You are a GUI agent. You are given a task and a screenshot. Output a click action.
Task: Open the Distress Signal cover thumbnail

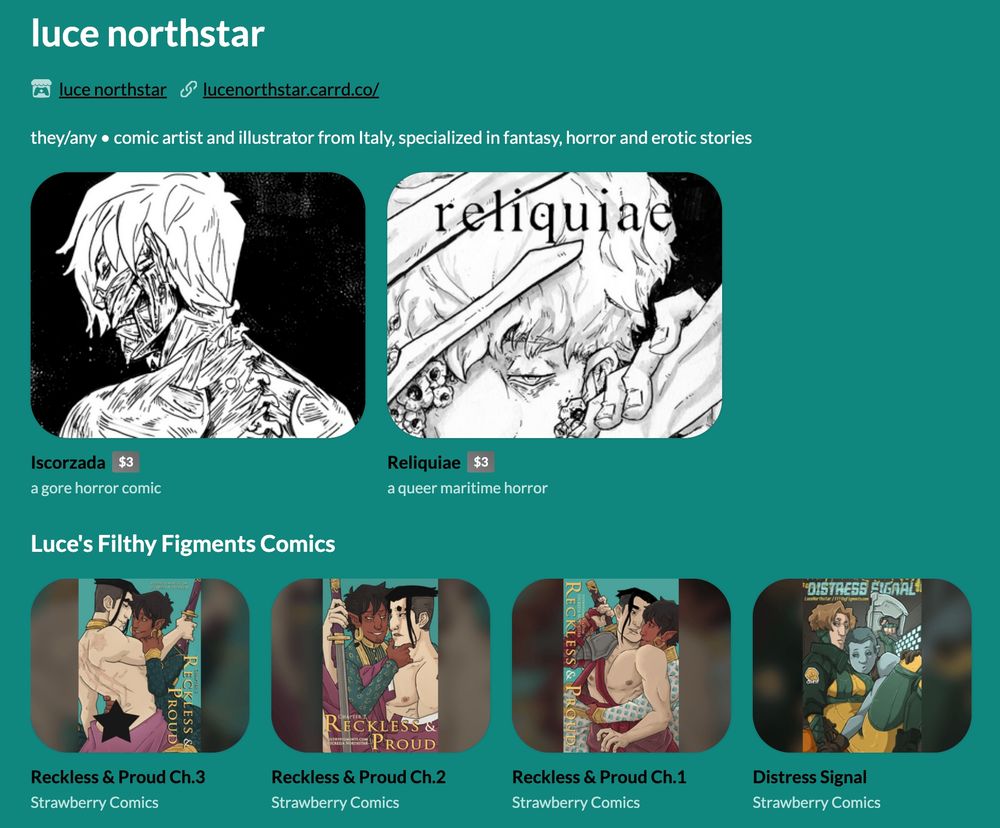862,665
